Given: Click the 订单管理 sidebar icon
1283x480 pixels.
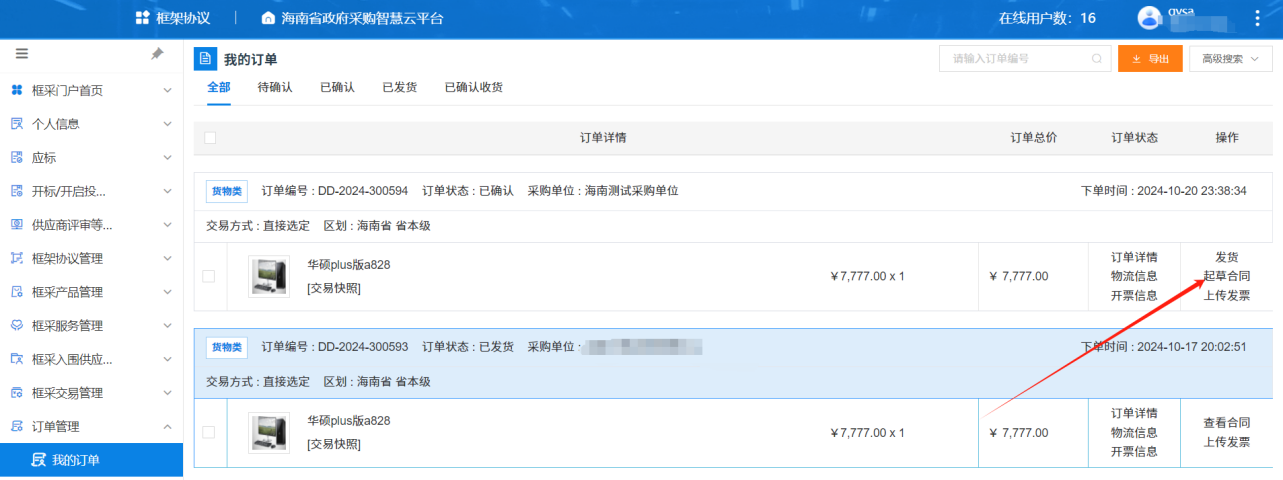Looking at the screenshot, I should coord(16,427).
